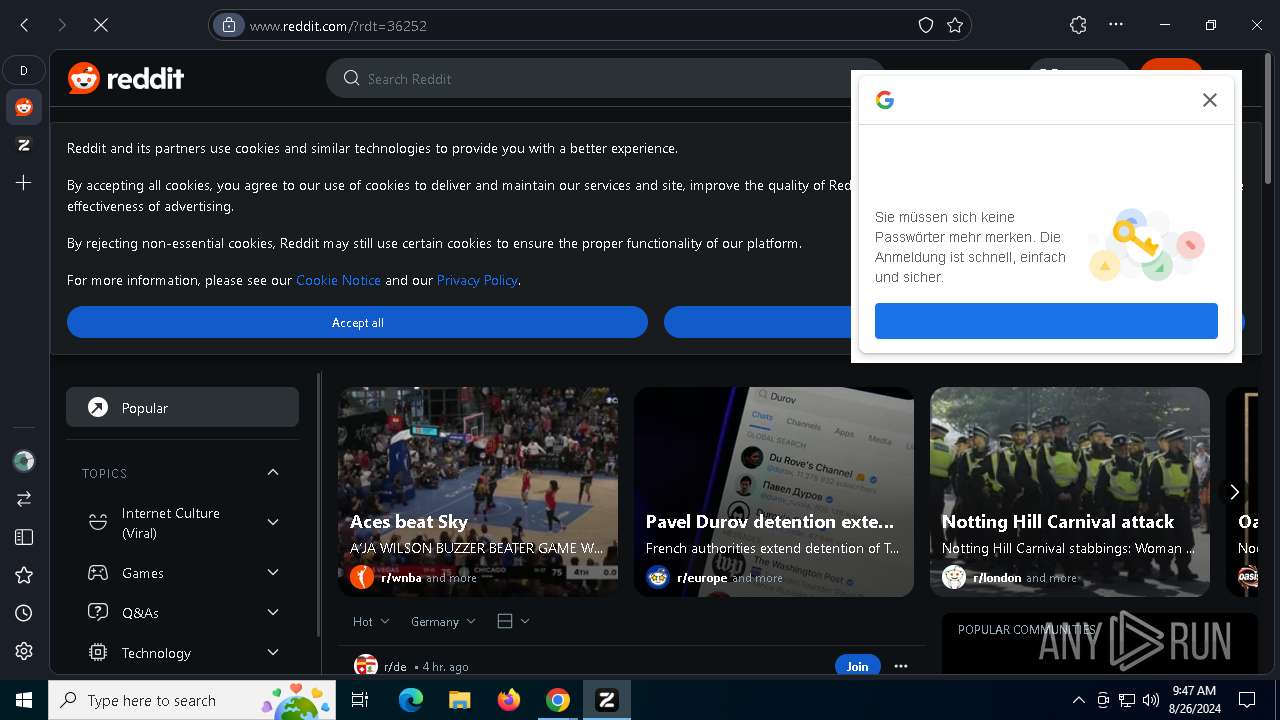Select Popular in the left navigation
Screen dimensions: 1280x720
pos(182,407)
